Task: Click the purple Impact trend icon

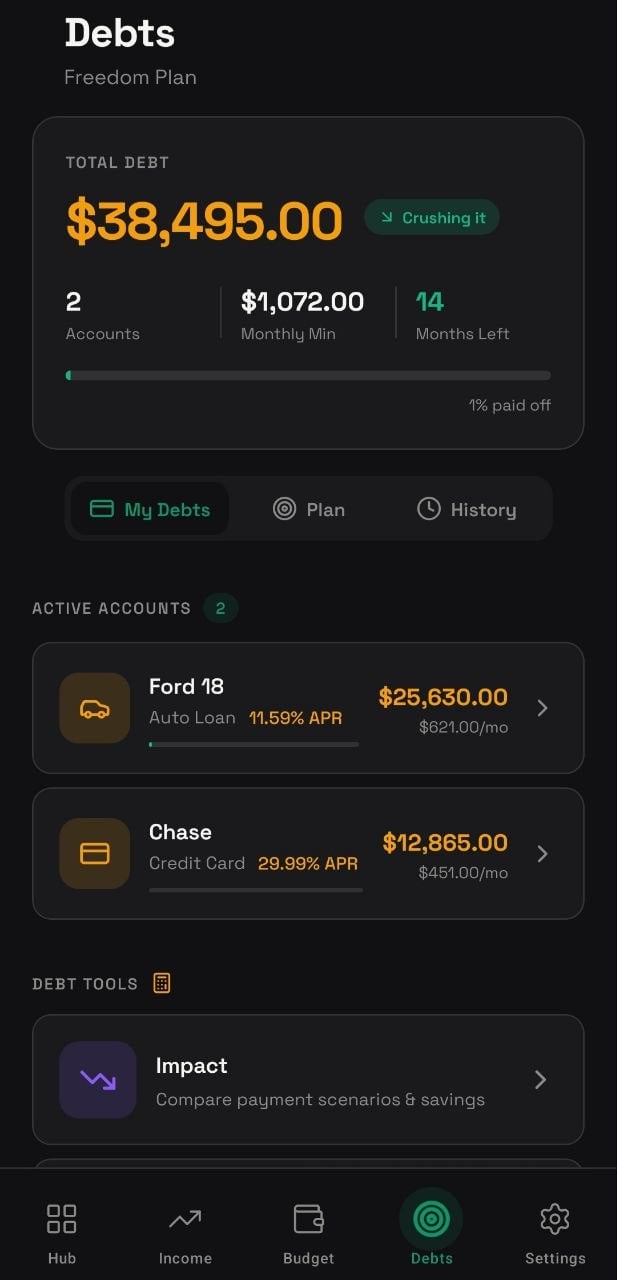Action: (x=97, y=1079)
